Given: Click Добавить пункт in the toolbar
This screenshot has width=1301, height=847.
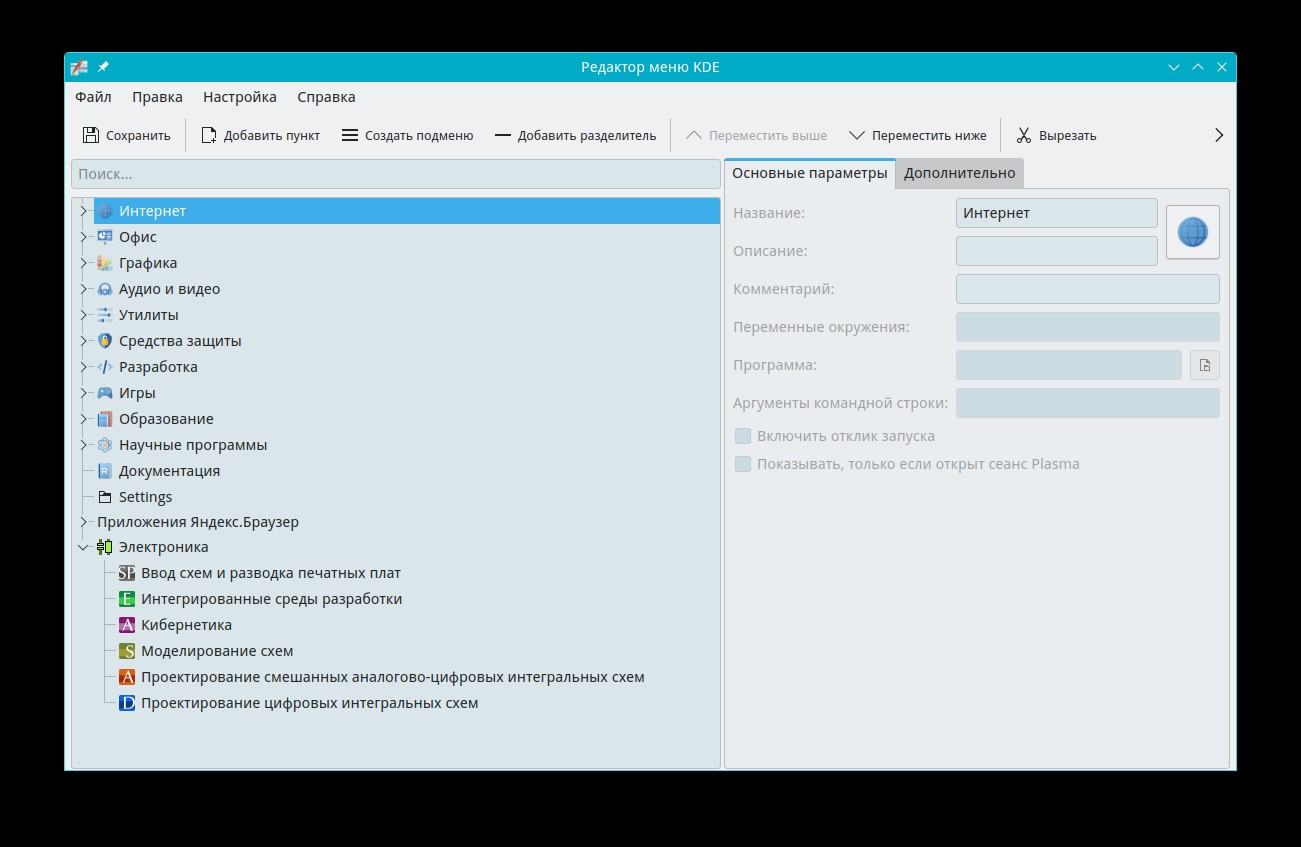Looking at the screenshot, I should pos(260,135).
